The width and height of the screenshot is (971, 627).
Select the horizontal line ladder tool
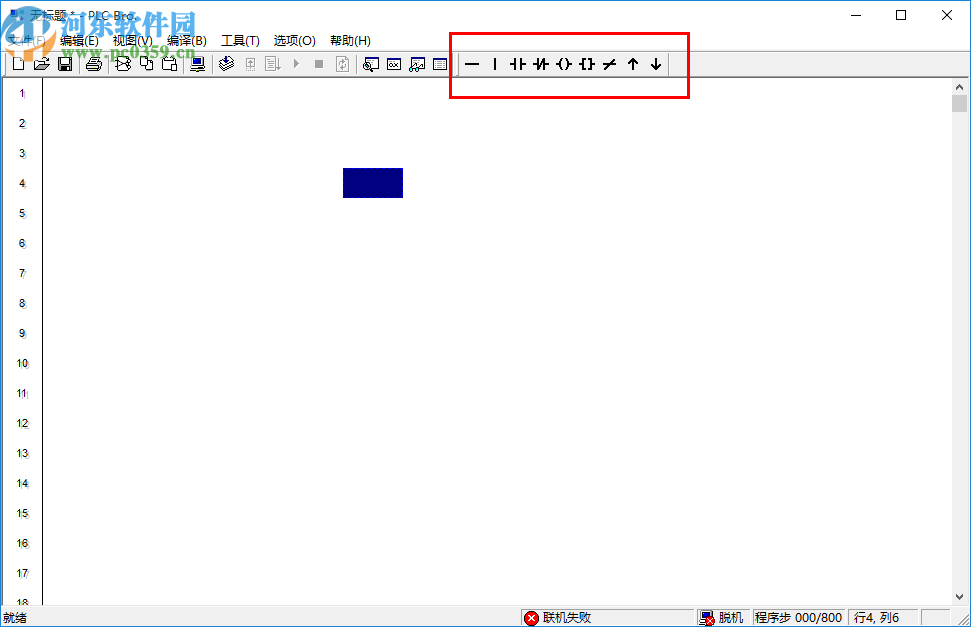point(473,64)
